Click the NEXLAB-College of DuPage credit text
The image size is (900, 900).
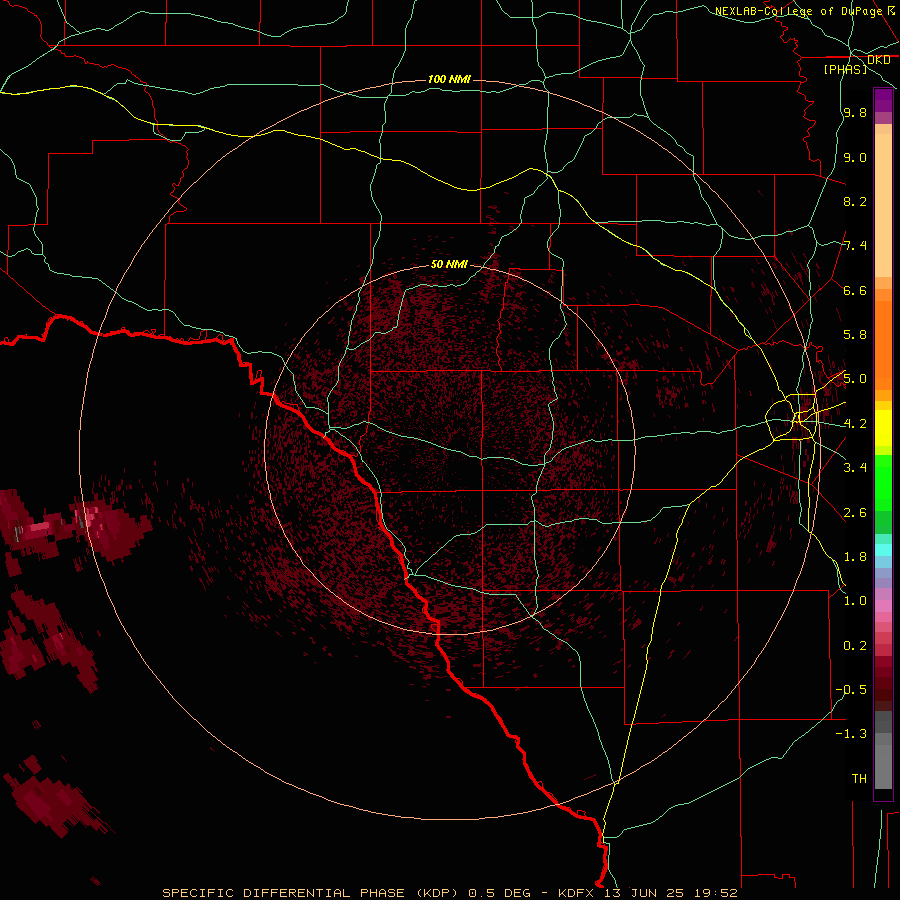point(799,11)
